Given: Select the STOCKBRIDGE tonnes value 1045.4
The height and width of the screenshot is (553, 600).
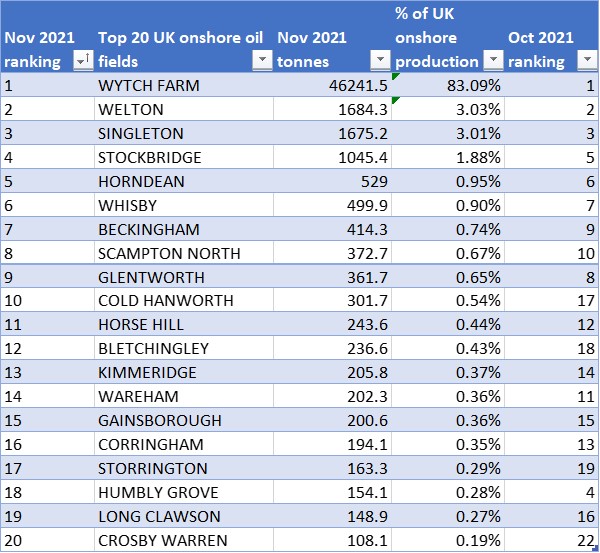Looking at the screenshot, I should tap(354, 158).
